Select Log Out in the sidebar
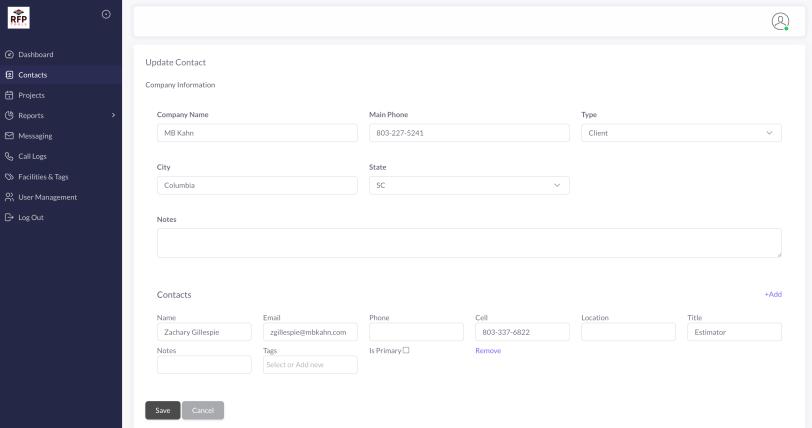 point(30,217)
